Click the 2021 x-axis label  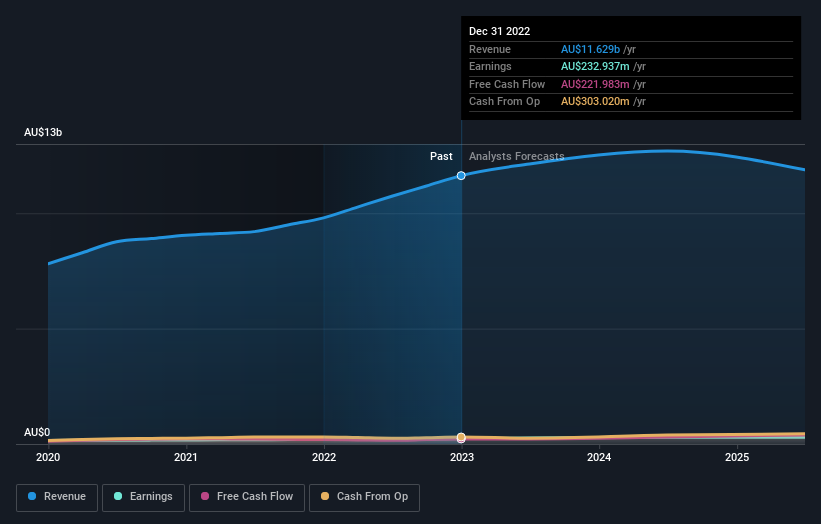point(186,457)
